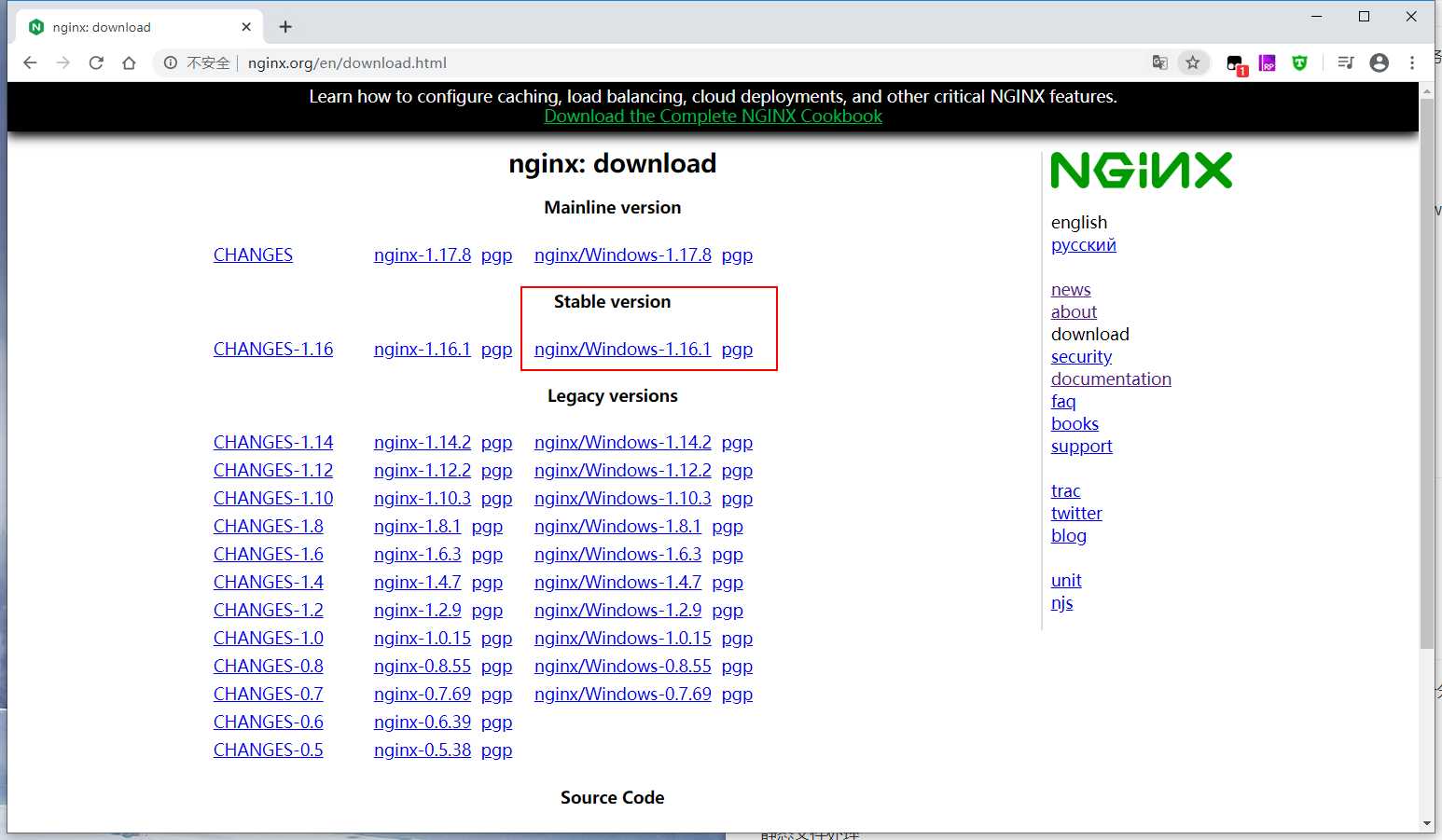This screenshot has height=840, width=1442.
Task: Open CHANGES-1.4 link
Action: tap(269, 582)
